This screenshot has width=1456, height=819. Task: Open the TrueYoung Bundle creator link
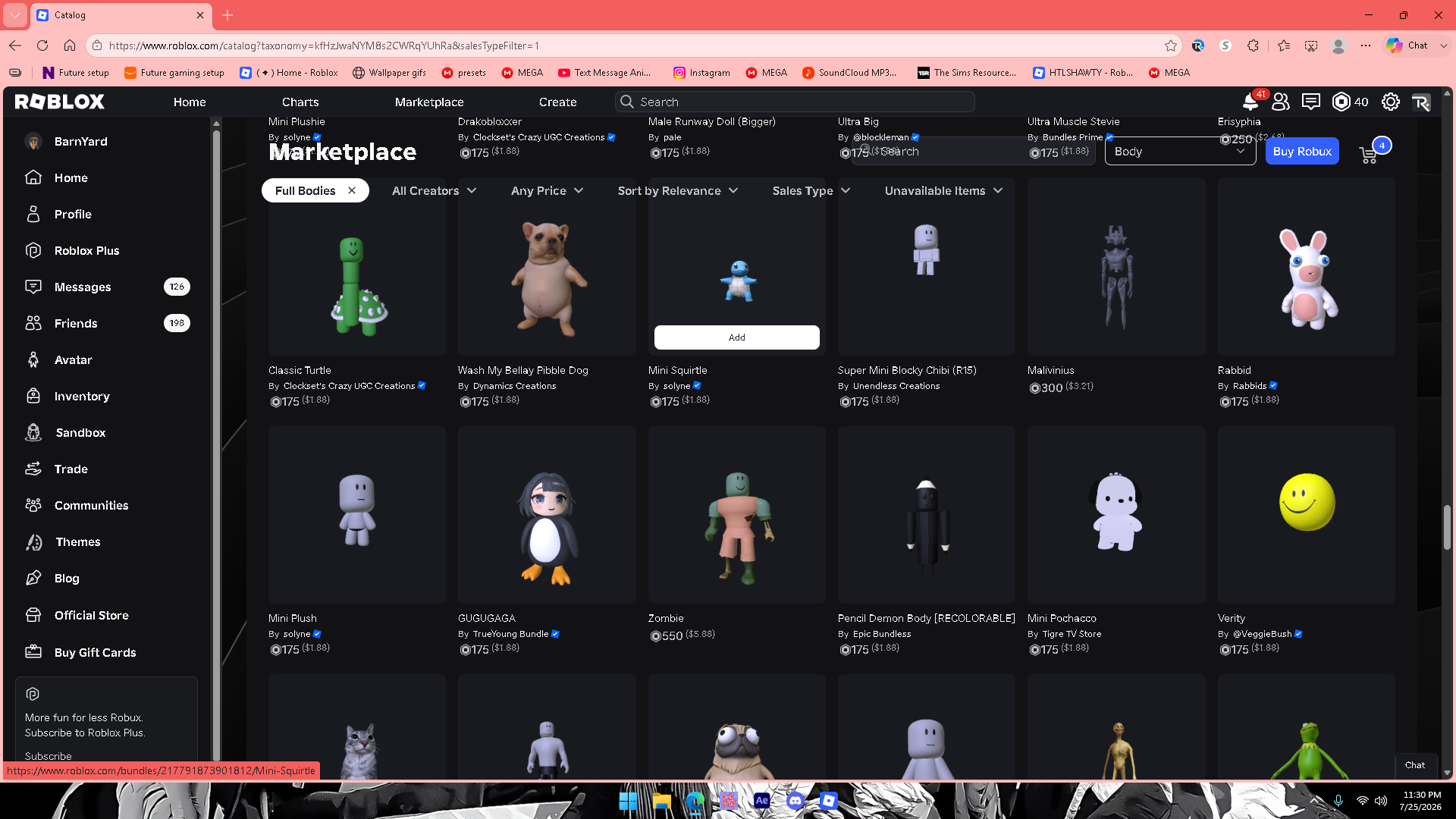pos(510,634)
